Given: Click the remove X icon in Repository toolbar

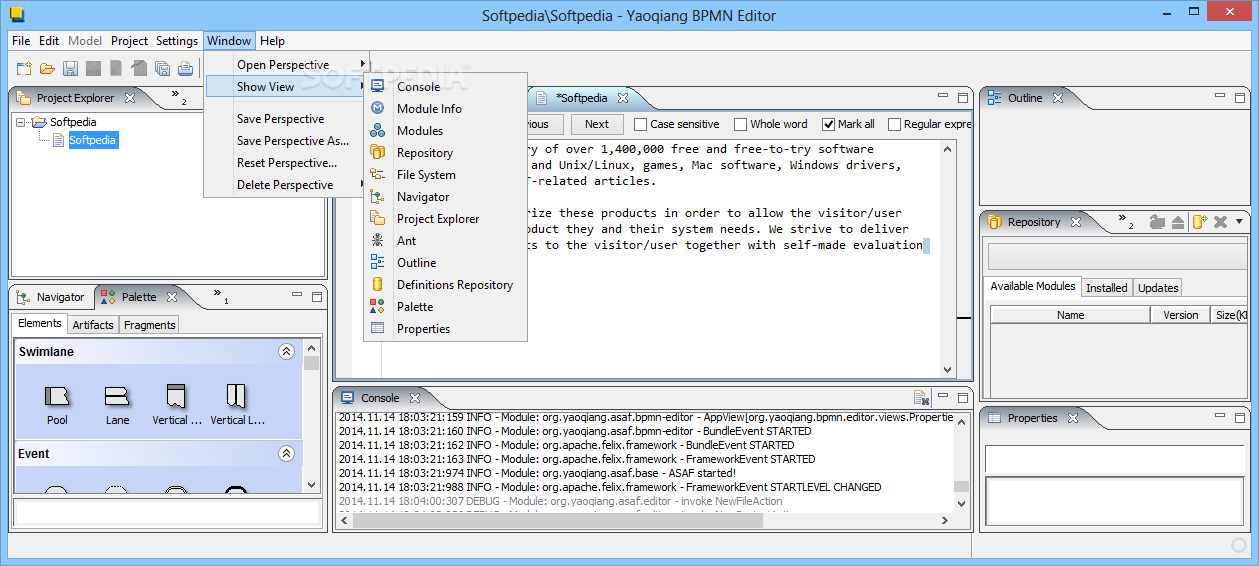Looking at the screenshot, I should coord(1220,222).
